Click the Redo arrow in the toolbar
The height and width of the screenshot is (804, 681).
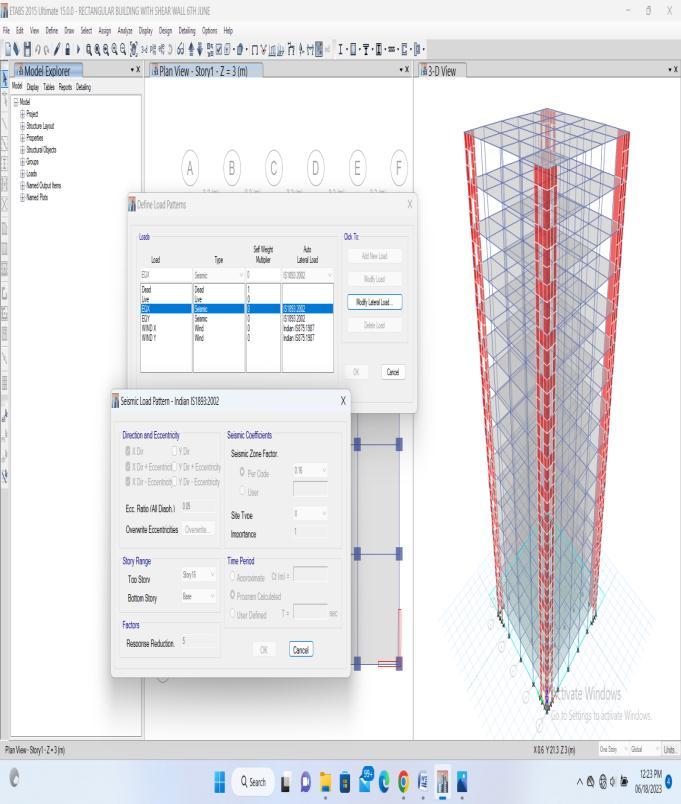pos(46,50)
